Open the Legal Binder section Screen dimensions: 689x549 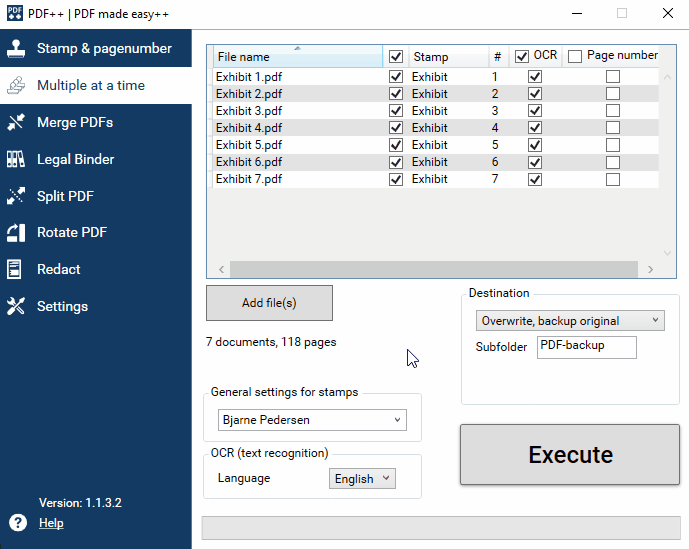[x=96, y=159]
